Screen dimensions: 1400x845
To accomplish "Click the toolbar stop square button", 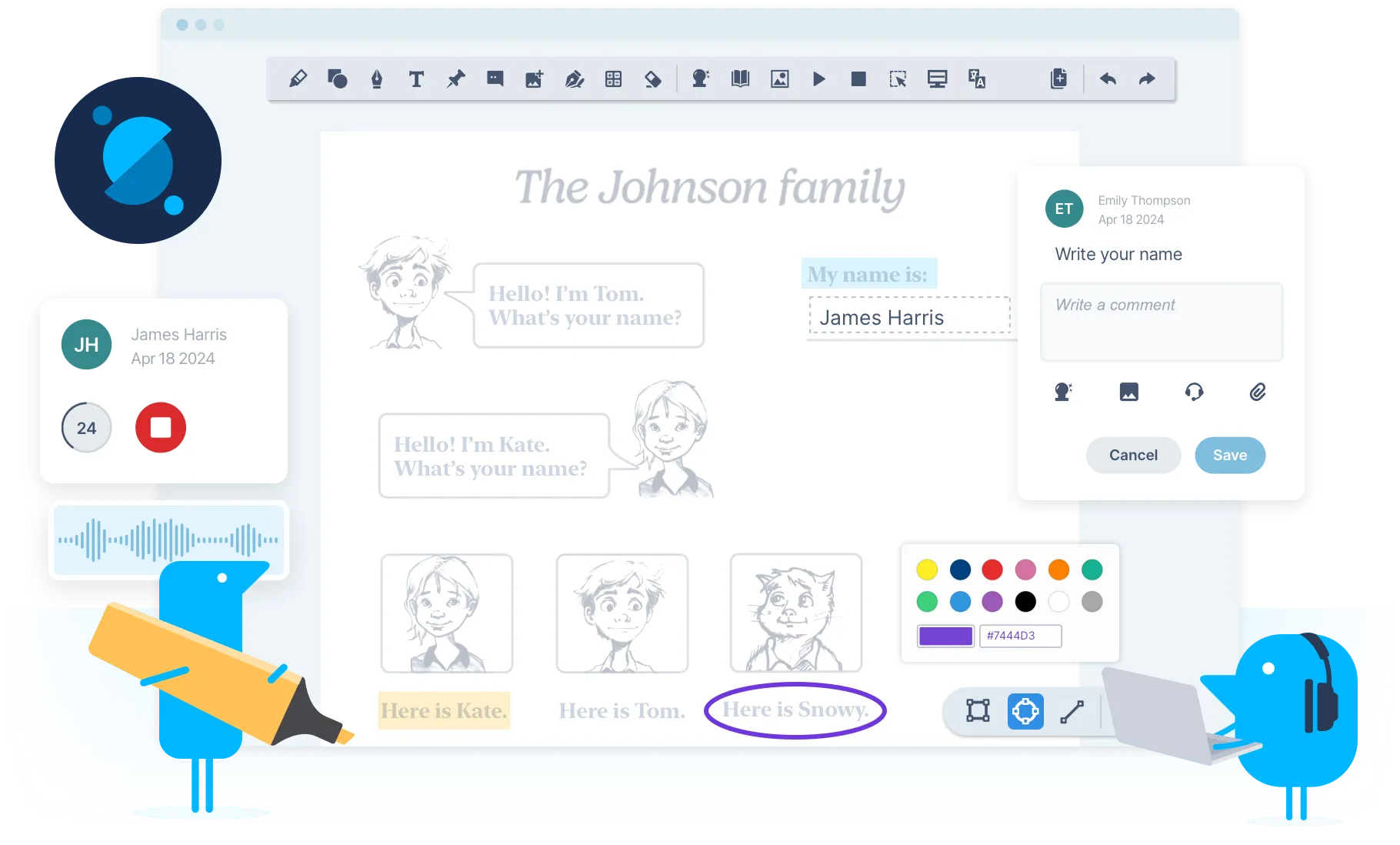I will (x=858, y=78).
